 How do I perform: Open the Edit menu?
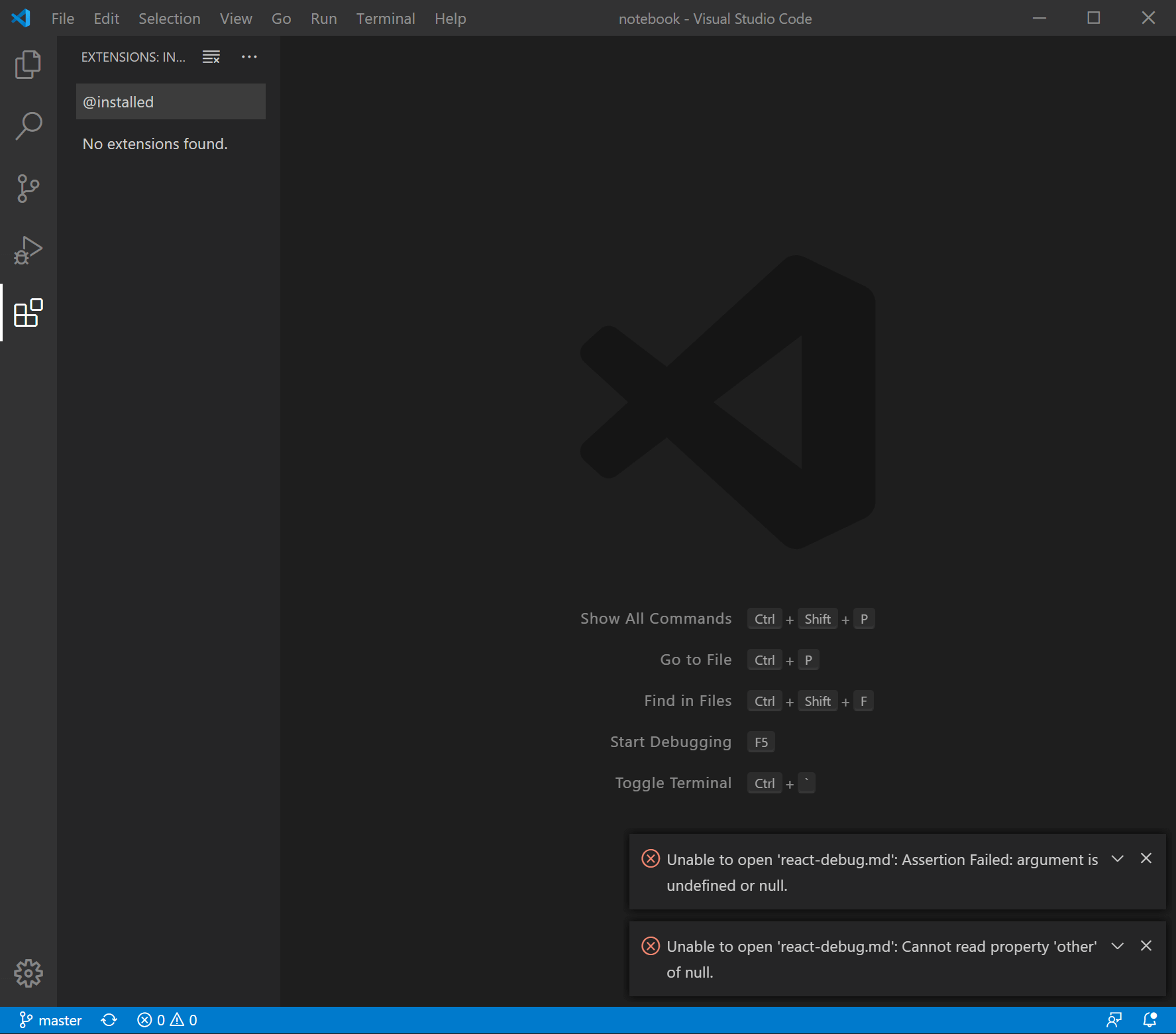pyautogui.click(x=107, y=19)
